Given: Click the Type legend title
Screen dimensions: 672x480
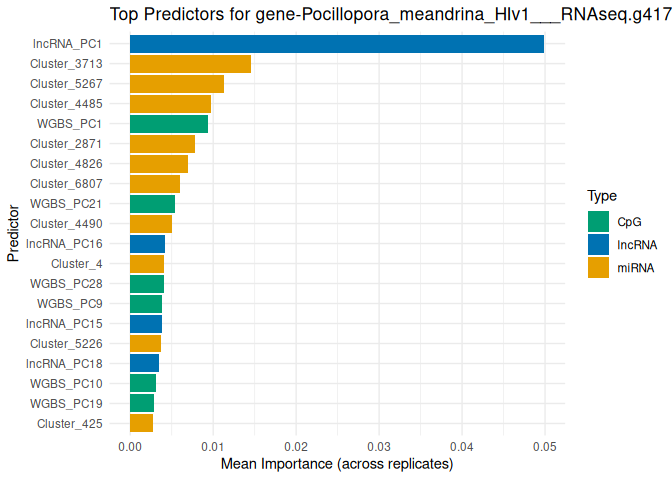Looking at the screenshot, I should click(x=601, y=196).
